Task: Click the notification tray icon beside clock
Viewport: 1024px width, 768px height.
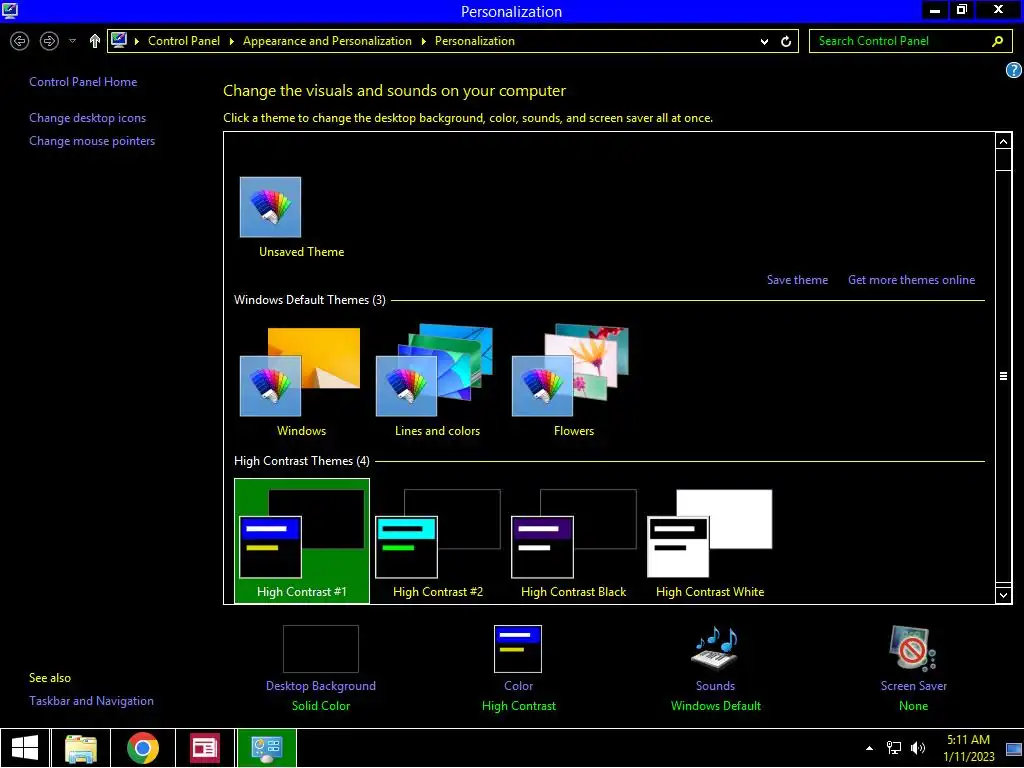Action: (x=1014, y=748)
